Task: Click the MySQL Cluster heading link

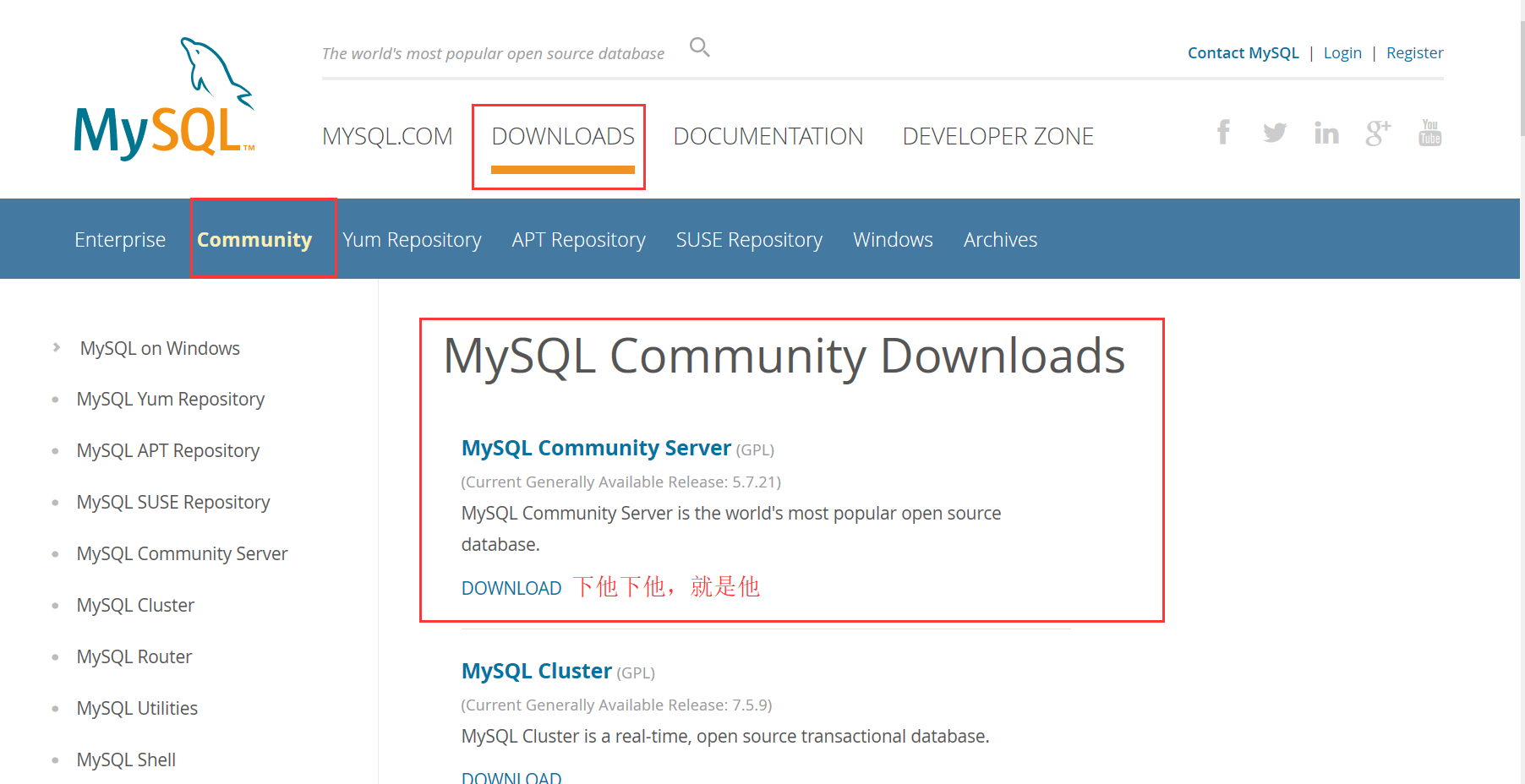Action: pyautogui.click(x=537, y=671)
